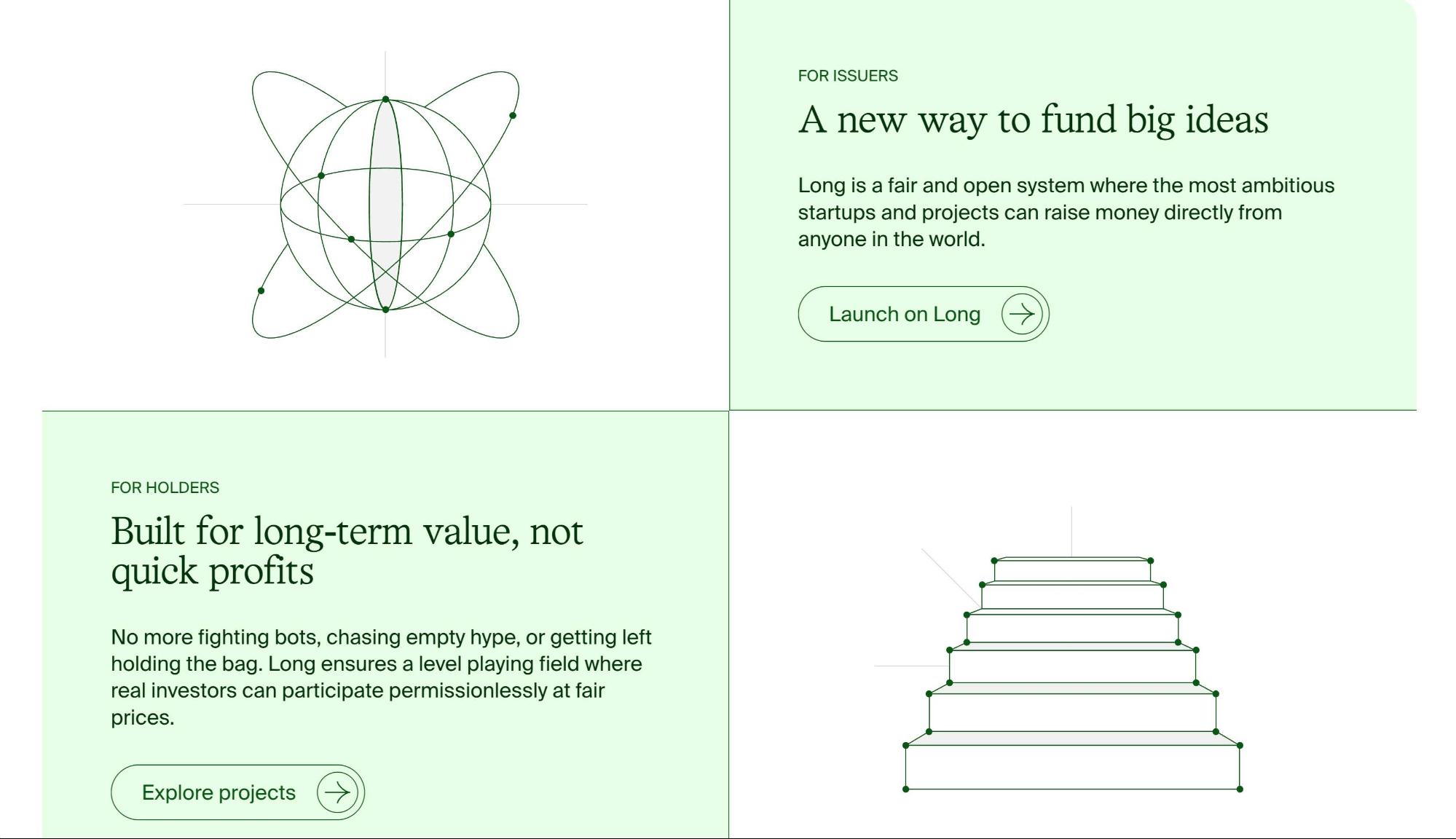
Task: Click the paragraph starting No more fighting bots
Action: tap(381, 677)
